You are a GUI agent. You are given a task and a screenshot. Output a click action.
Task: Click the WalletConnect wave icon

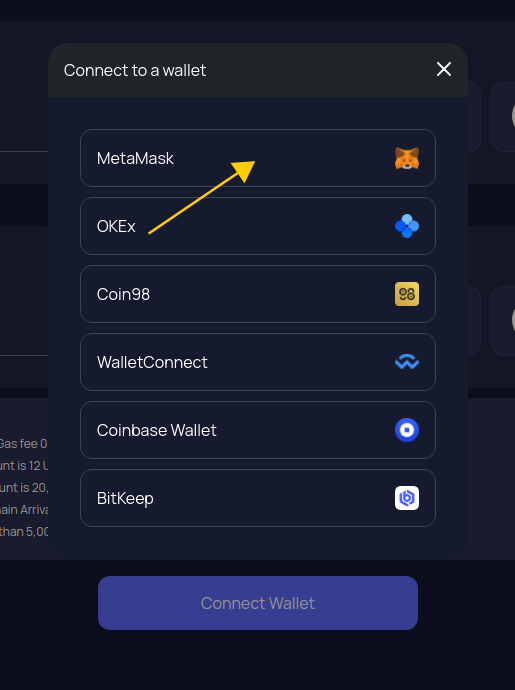[407, 362]
